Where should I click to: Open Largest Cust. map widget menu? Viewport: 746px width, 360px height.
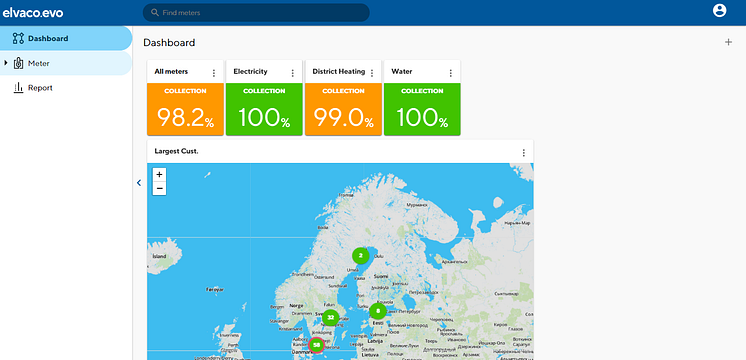pos(524,153)
